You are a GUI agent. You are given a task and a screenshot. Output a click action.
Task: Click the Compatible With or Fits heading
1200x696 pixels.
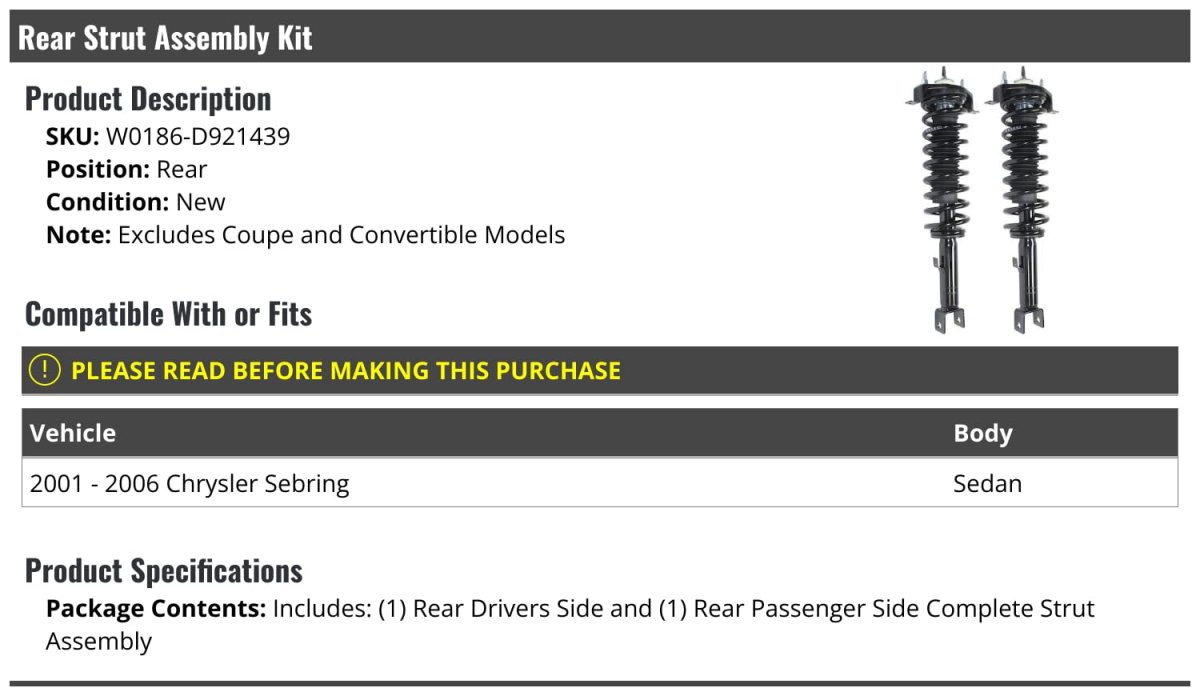click(x=168, y=314)
